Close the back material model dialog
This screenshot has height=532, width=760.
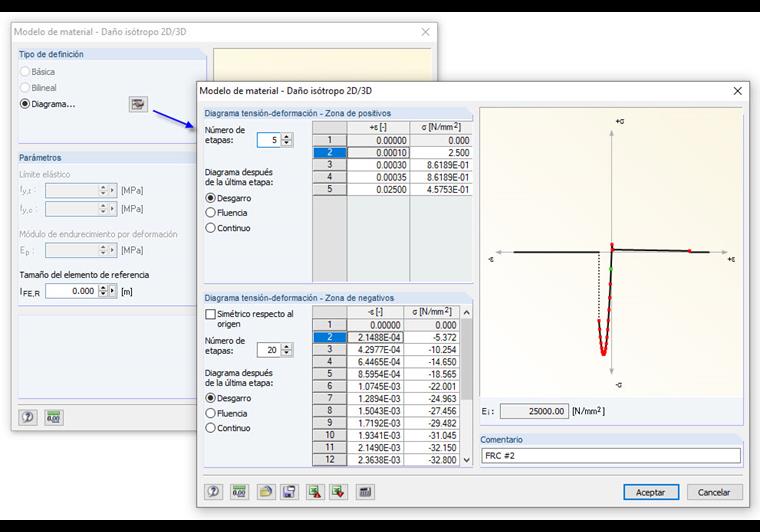(x=425, y=32)
